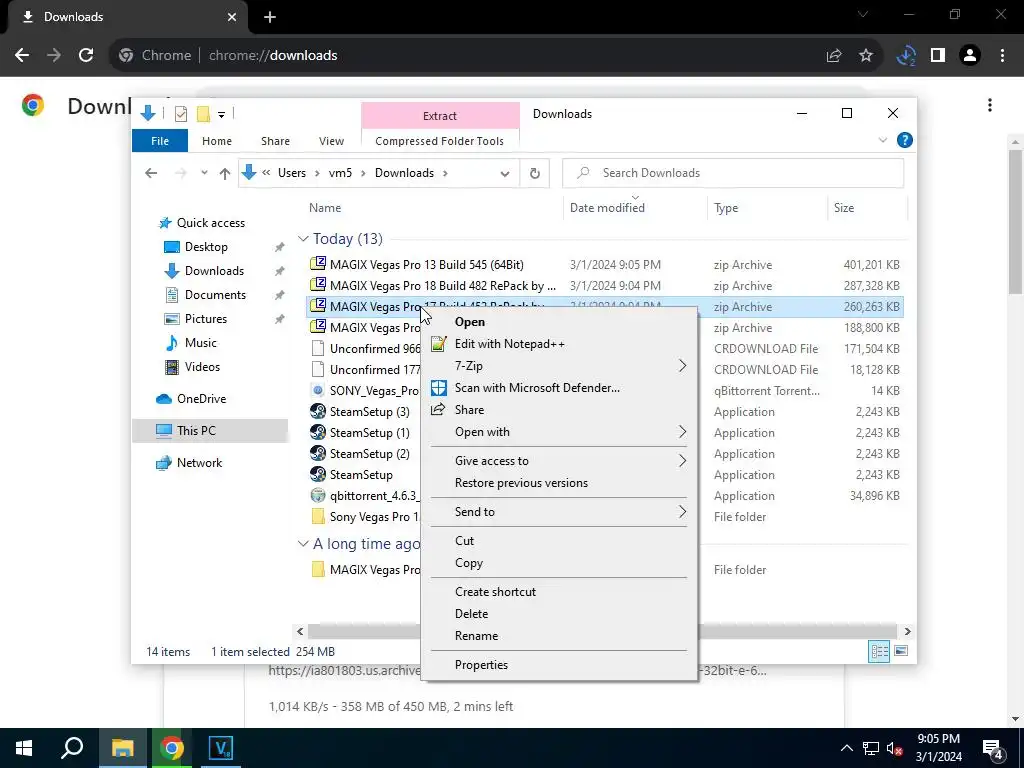
Task: Choose Edit with Notepad++
Action: (560, 344)
